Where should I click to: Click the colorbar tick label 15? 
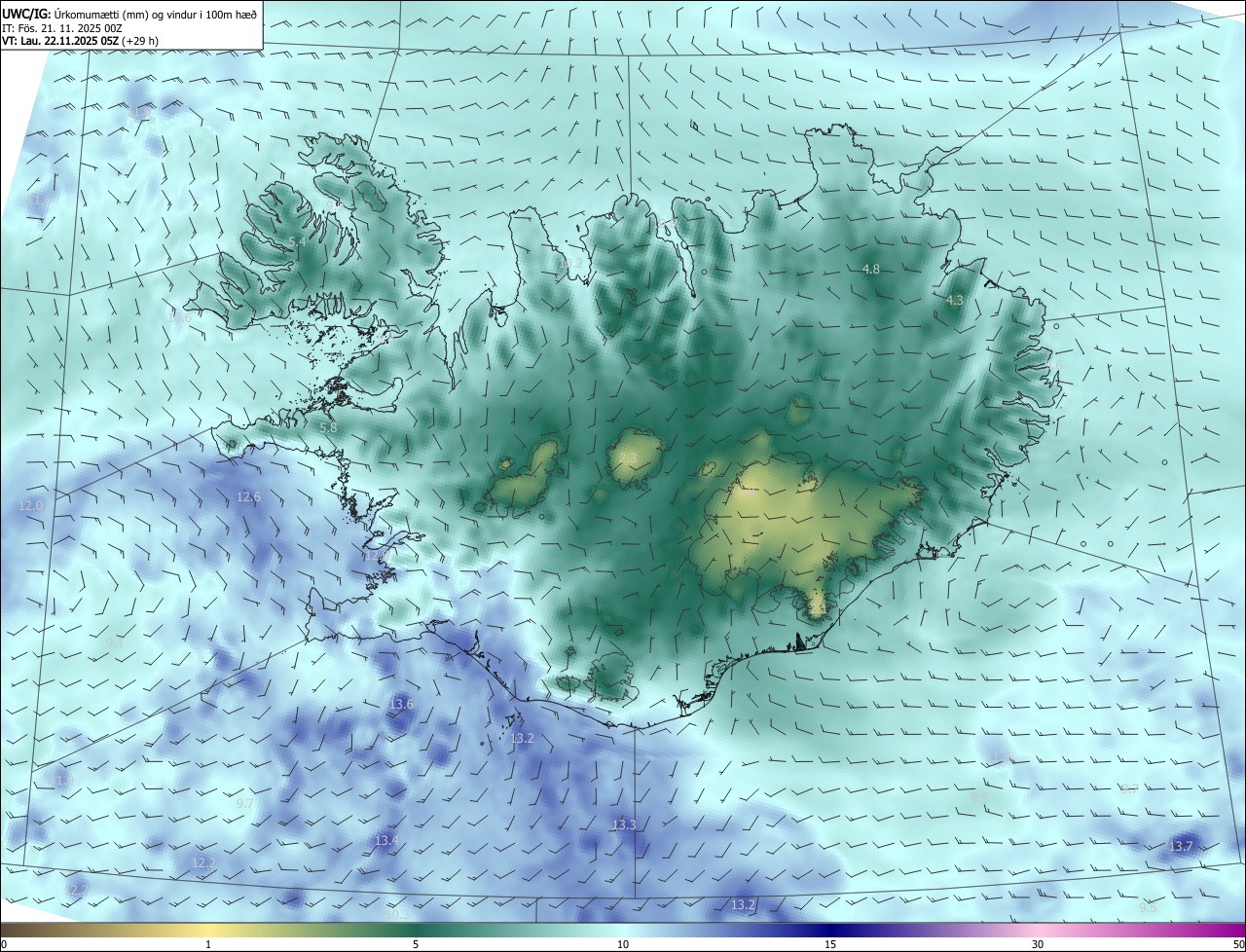(x=830, y=944)
